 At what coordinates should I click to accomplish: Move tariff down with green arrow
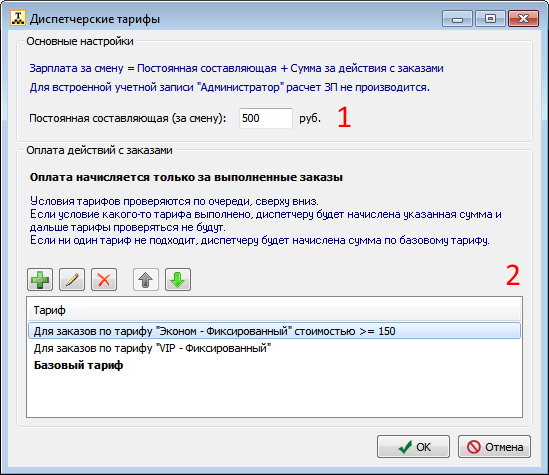click(178, 280)
